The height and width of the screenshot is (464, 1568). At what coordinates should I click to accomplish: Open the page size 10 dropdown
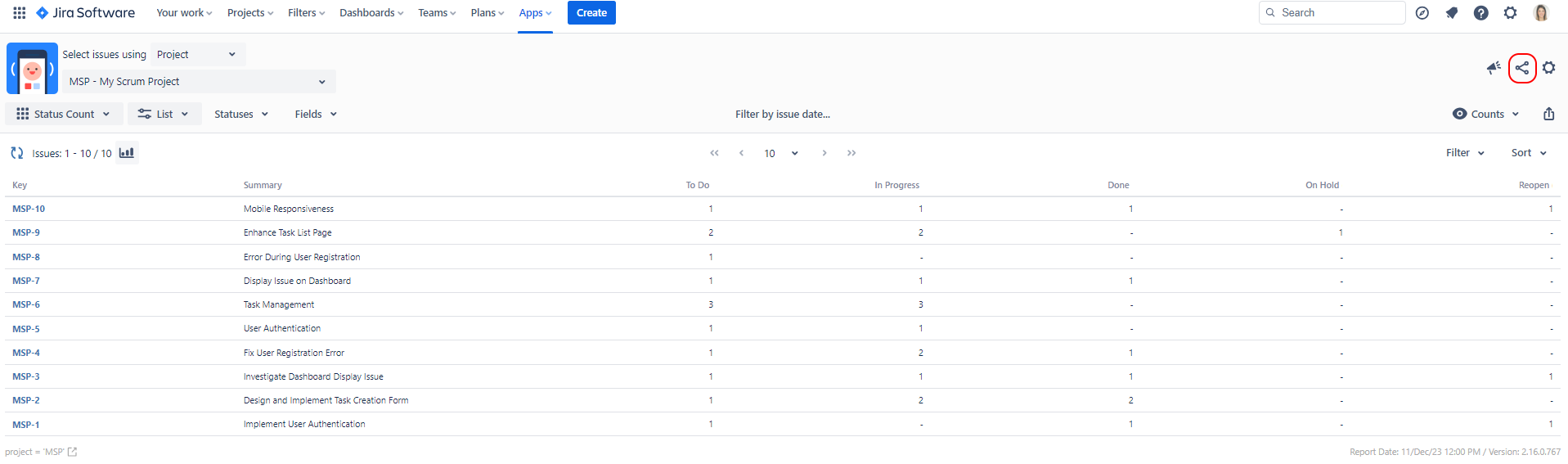780,154
